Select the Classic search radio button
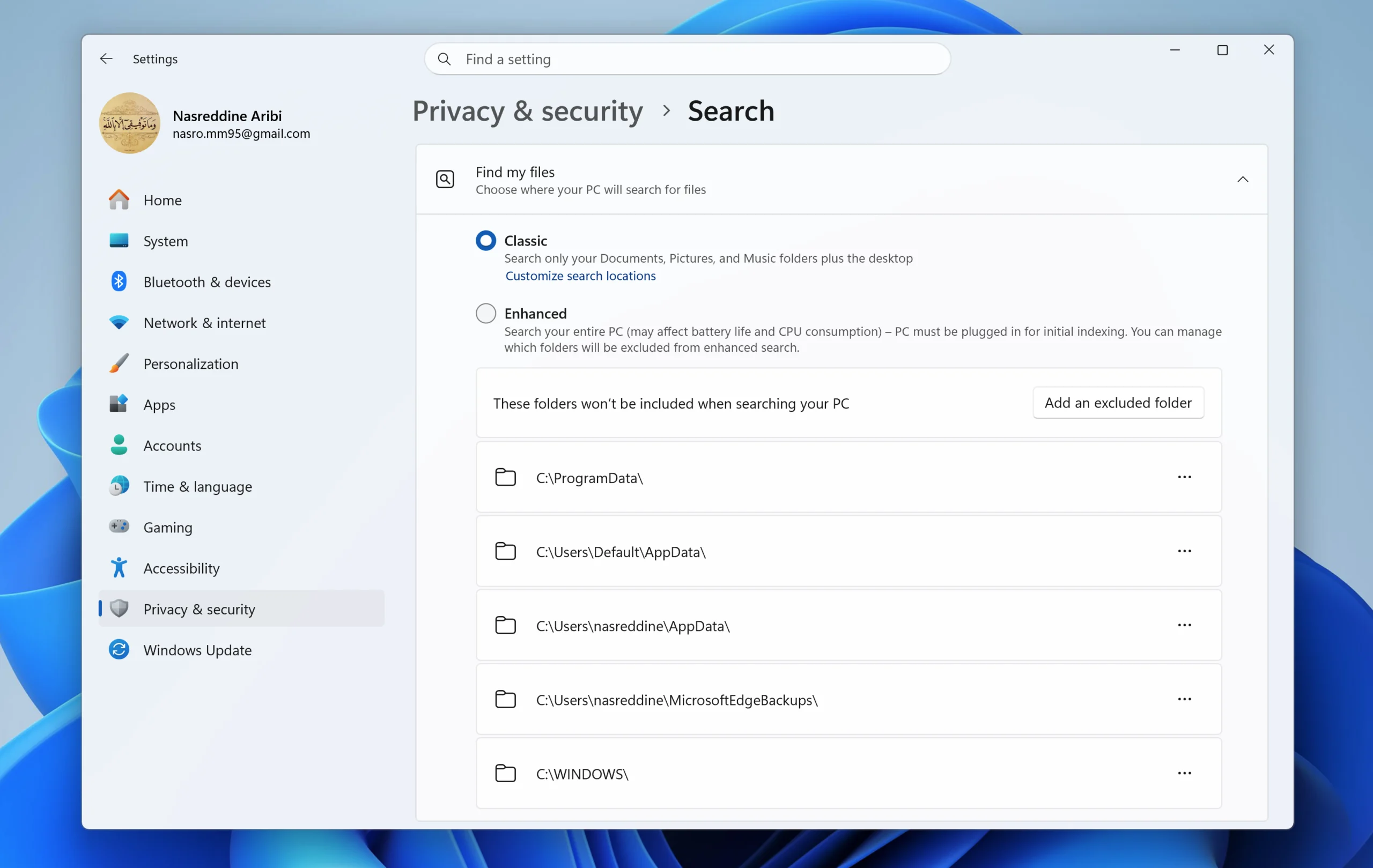This screenshot has height=868, width=1373. pos(486,241)
